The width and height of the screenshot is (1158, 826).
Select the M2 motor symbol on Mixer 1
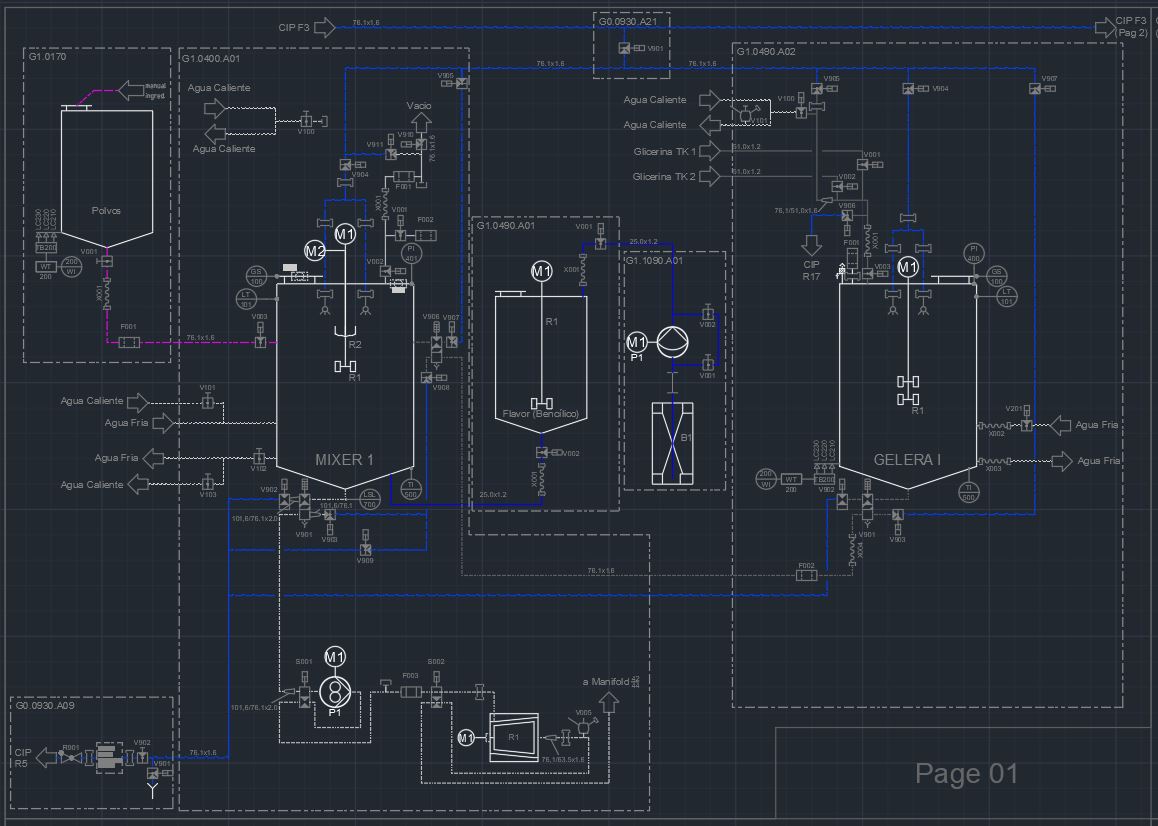point(315,251)
